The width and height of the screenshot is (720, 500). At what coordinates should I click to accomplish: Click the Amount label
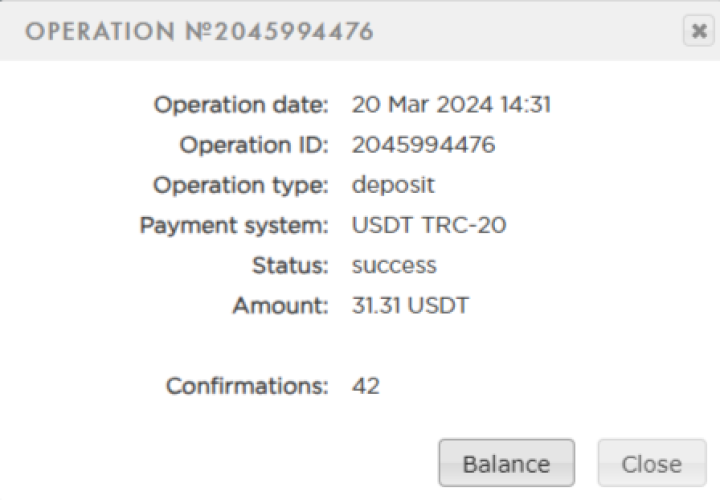tap(280, 306)
